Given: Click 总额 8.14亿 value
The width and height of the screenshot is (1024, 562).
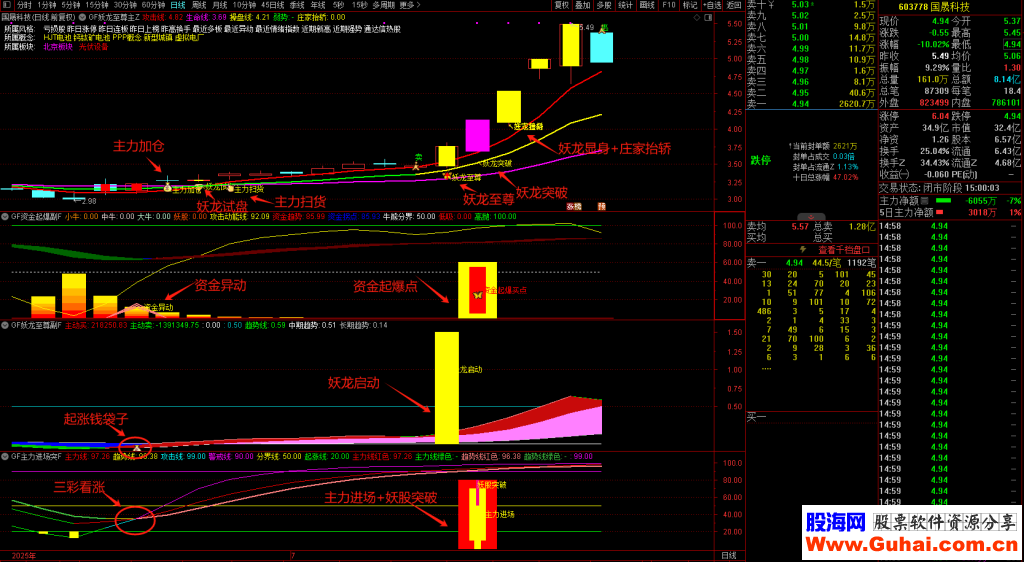Looking at the screenshot, I should [1006, 78].
